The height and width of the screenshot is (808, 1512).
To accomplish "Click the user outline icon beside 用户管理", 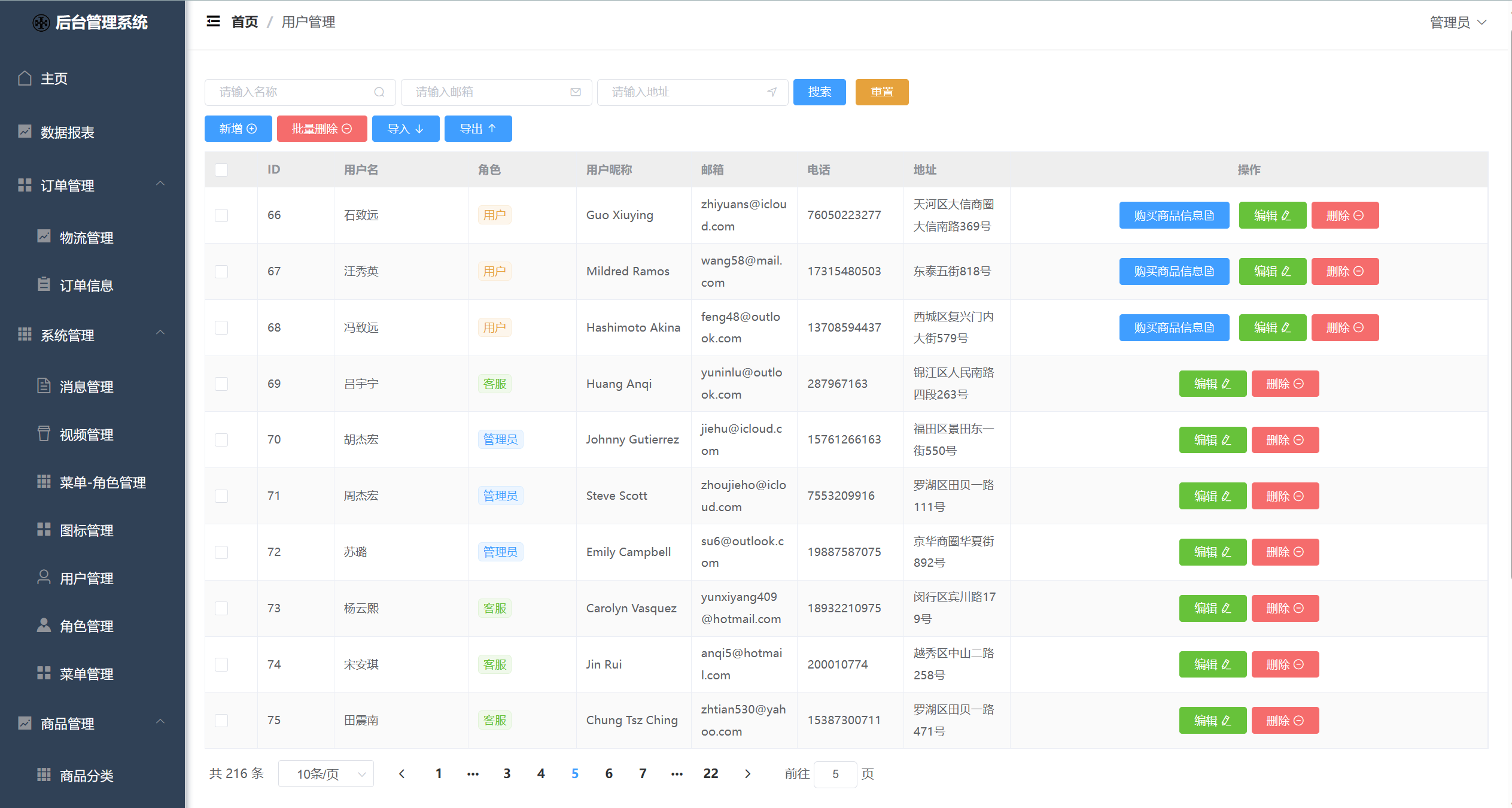I will tap(44, 577).
